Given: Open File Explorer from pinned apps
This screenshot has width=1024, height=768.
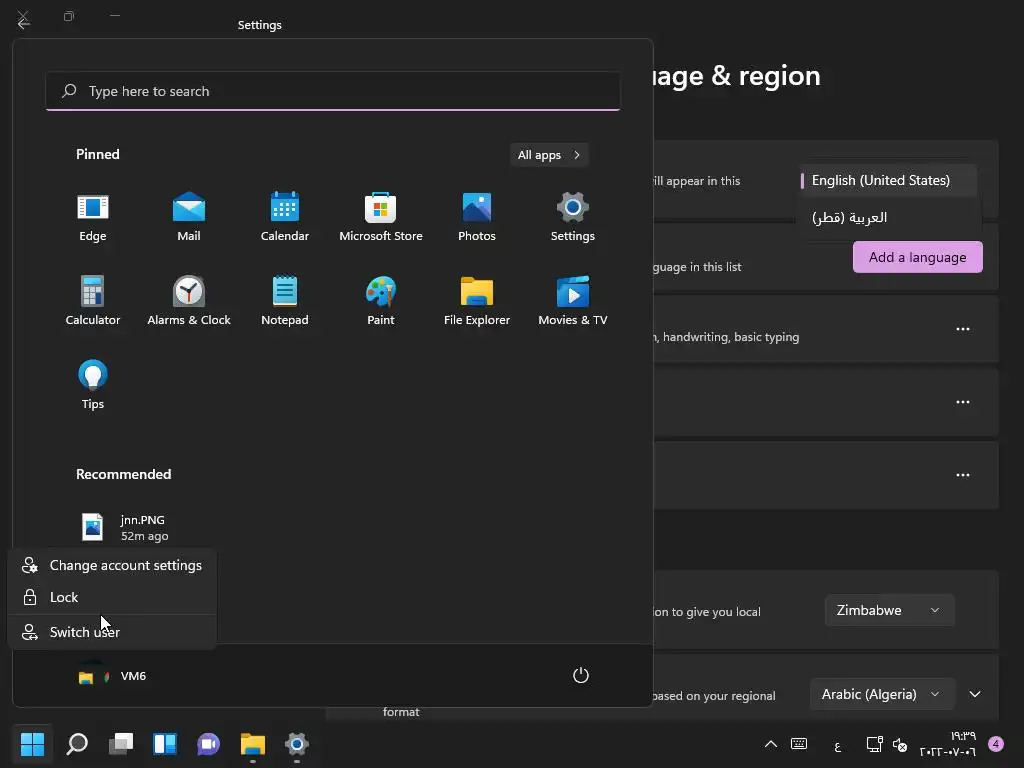Looking at the screenshot, I should click(477, 301).
